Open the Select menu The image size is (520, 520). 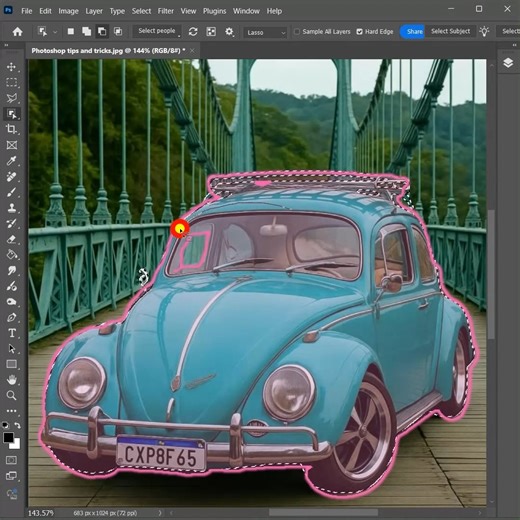click(141, 11)
